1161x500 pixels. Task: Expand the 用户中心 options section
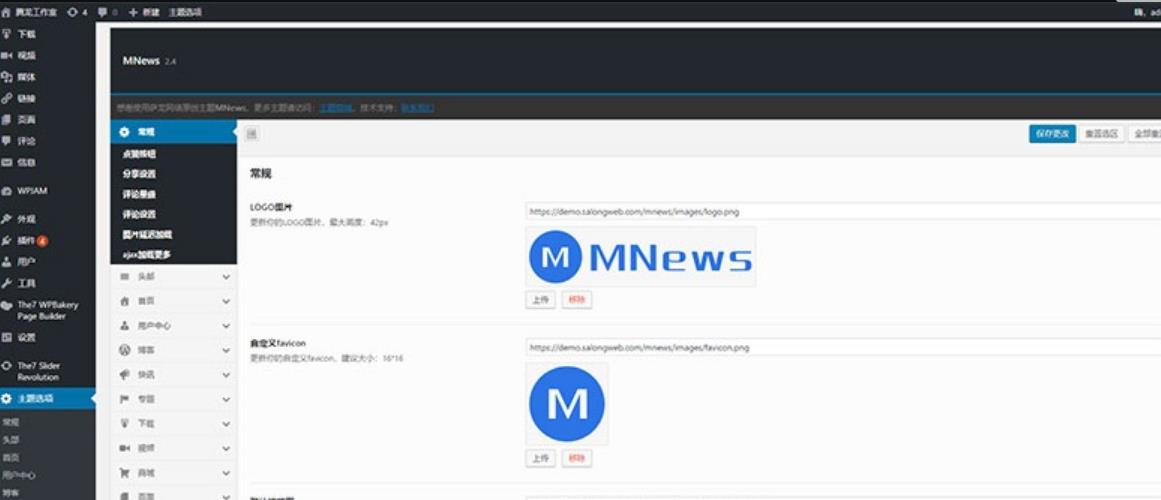pyautogui.click(x=226, y=326)
